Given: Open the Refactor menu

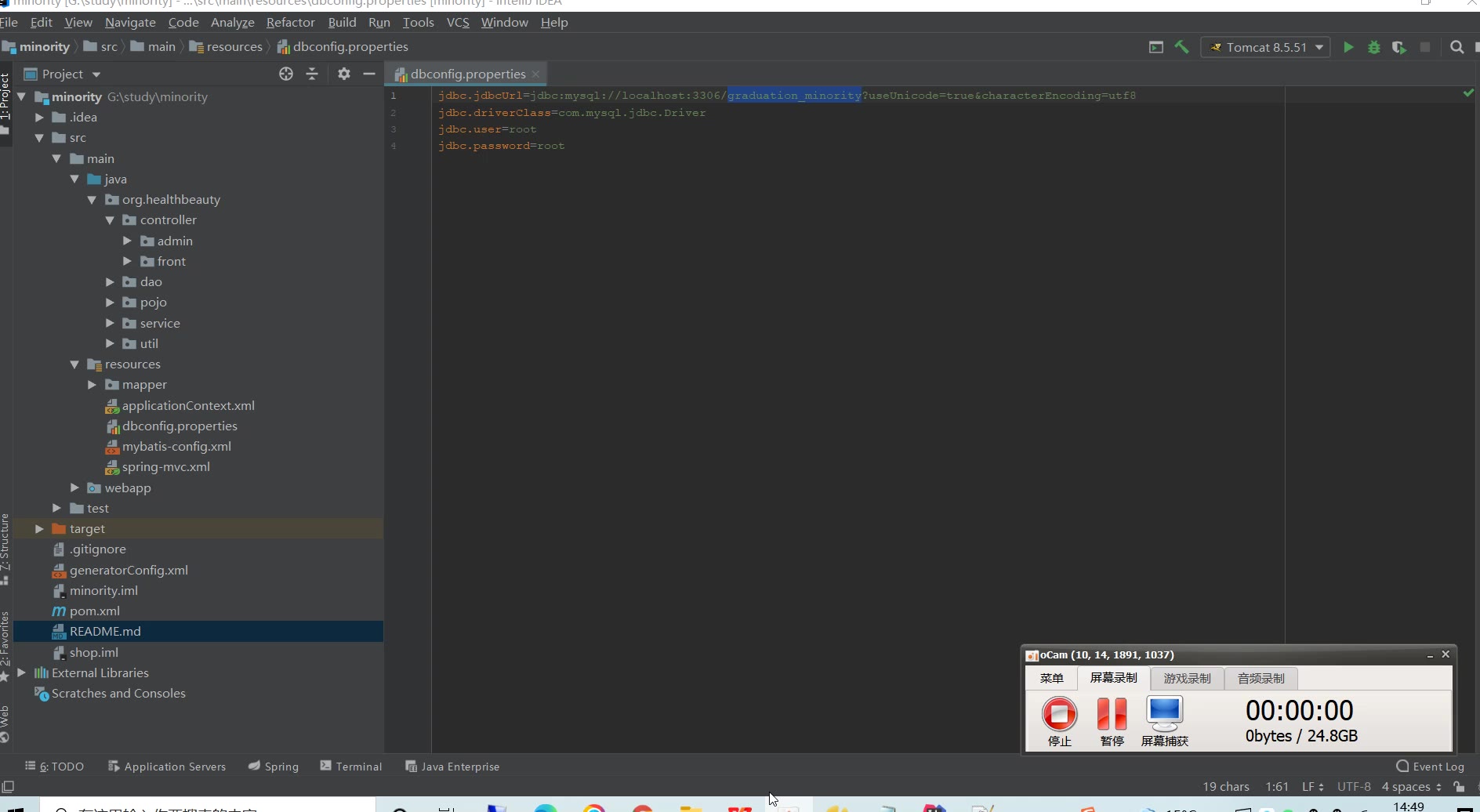Looking at the screenshot, I should point(290,23).
